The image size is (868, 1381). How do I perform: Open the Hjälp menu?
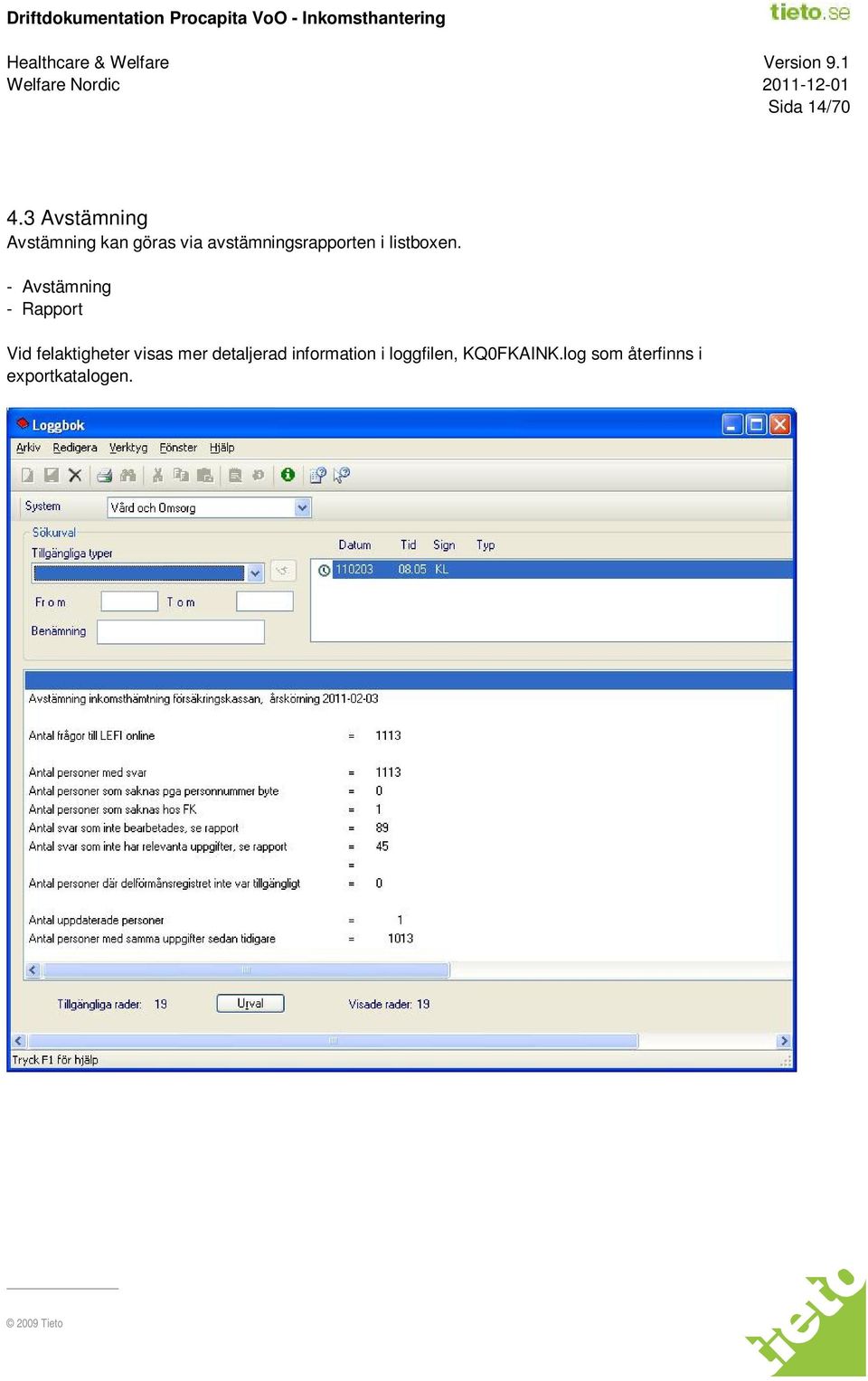coord(222,448)
